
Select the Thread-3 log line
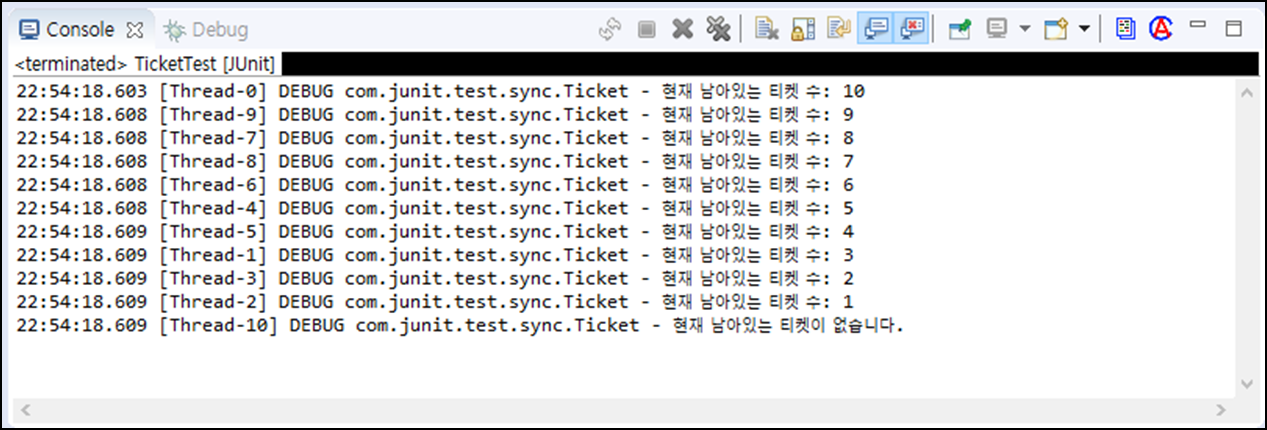pos(435,278)
